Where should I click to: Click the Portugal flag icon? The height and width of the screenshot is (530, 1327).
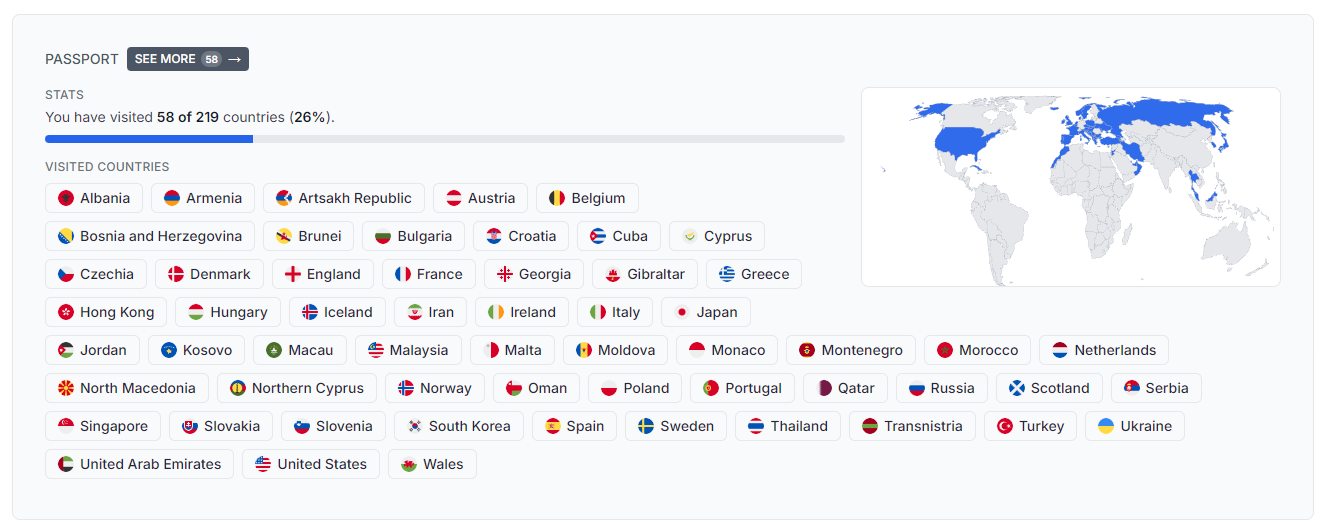(711, 388)
